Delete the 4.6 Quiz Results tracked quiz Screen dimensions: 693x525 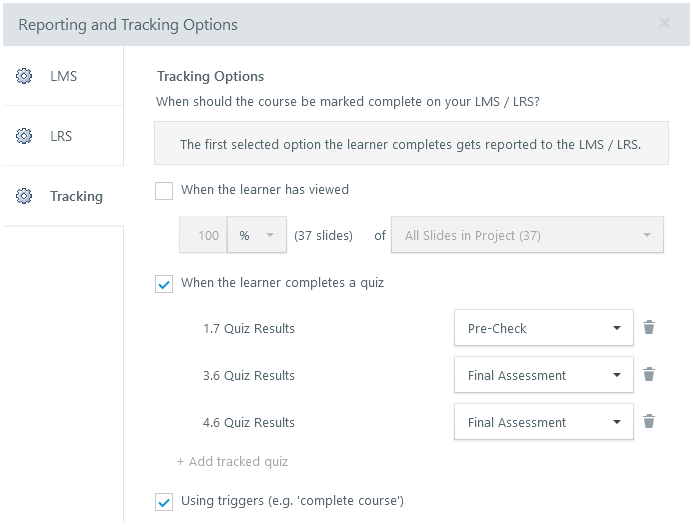coord(649,421)
